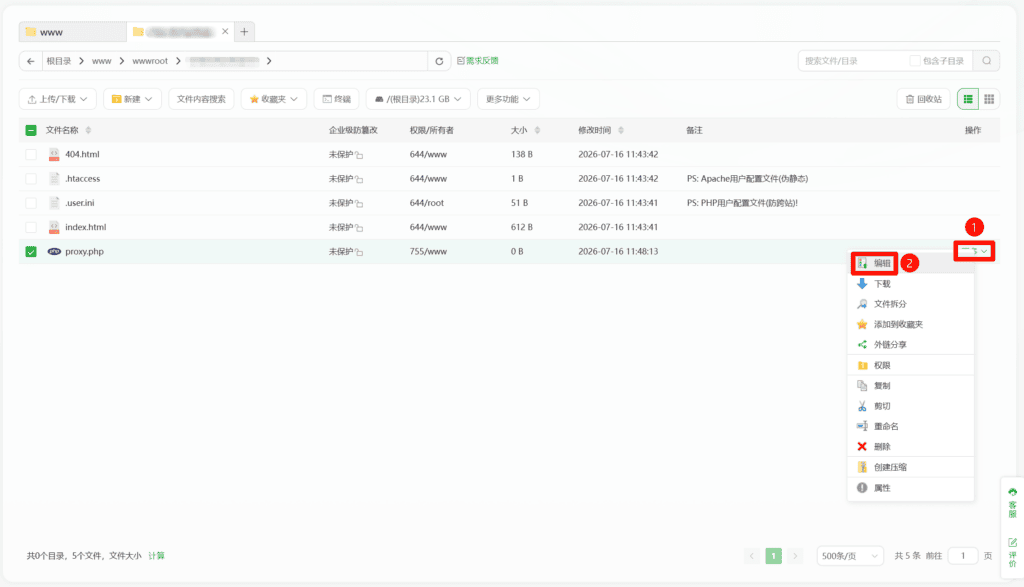Open the 回收站 recycle bin
This screenshot has width=1024, height=587.
tap(923, 99)
